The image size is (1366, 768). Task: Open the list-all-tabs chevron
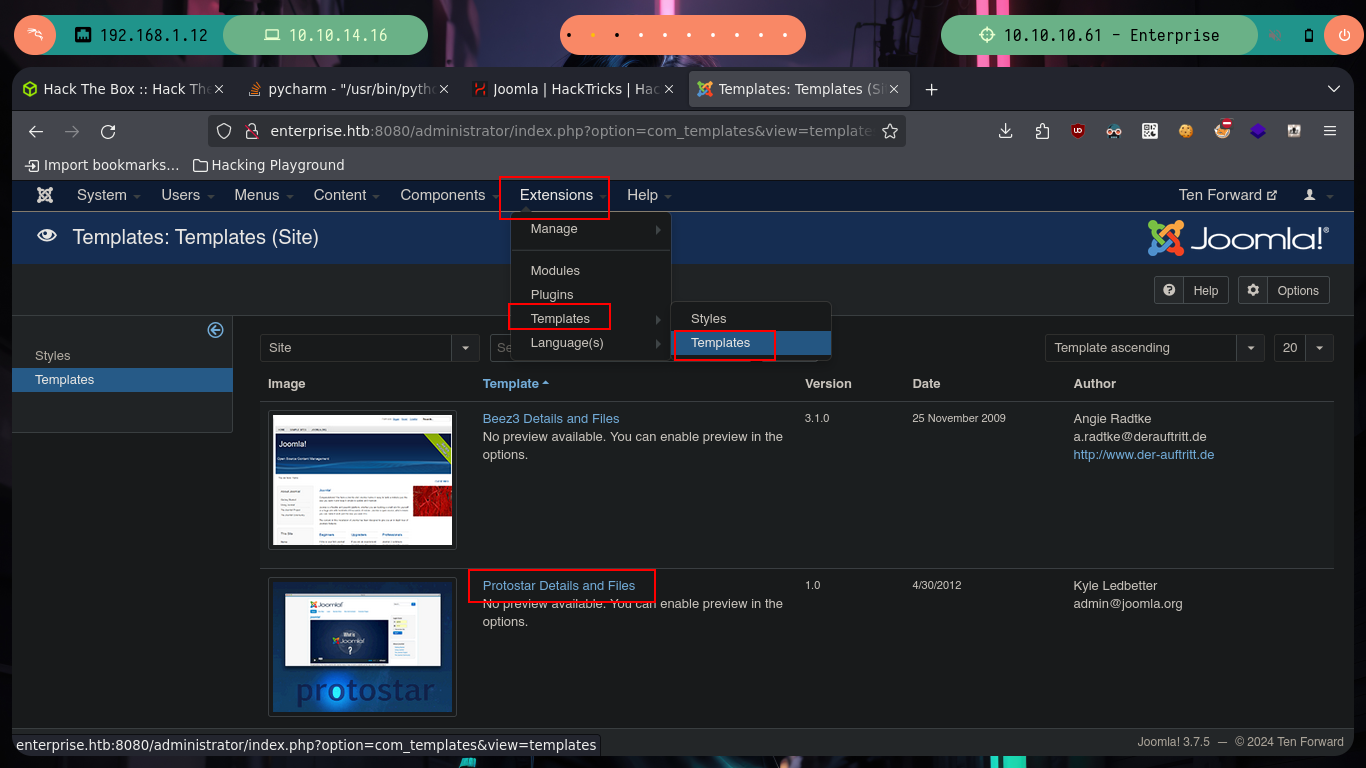pos(1333,89)
